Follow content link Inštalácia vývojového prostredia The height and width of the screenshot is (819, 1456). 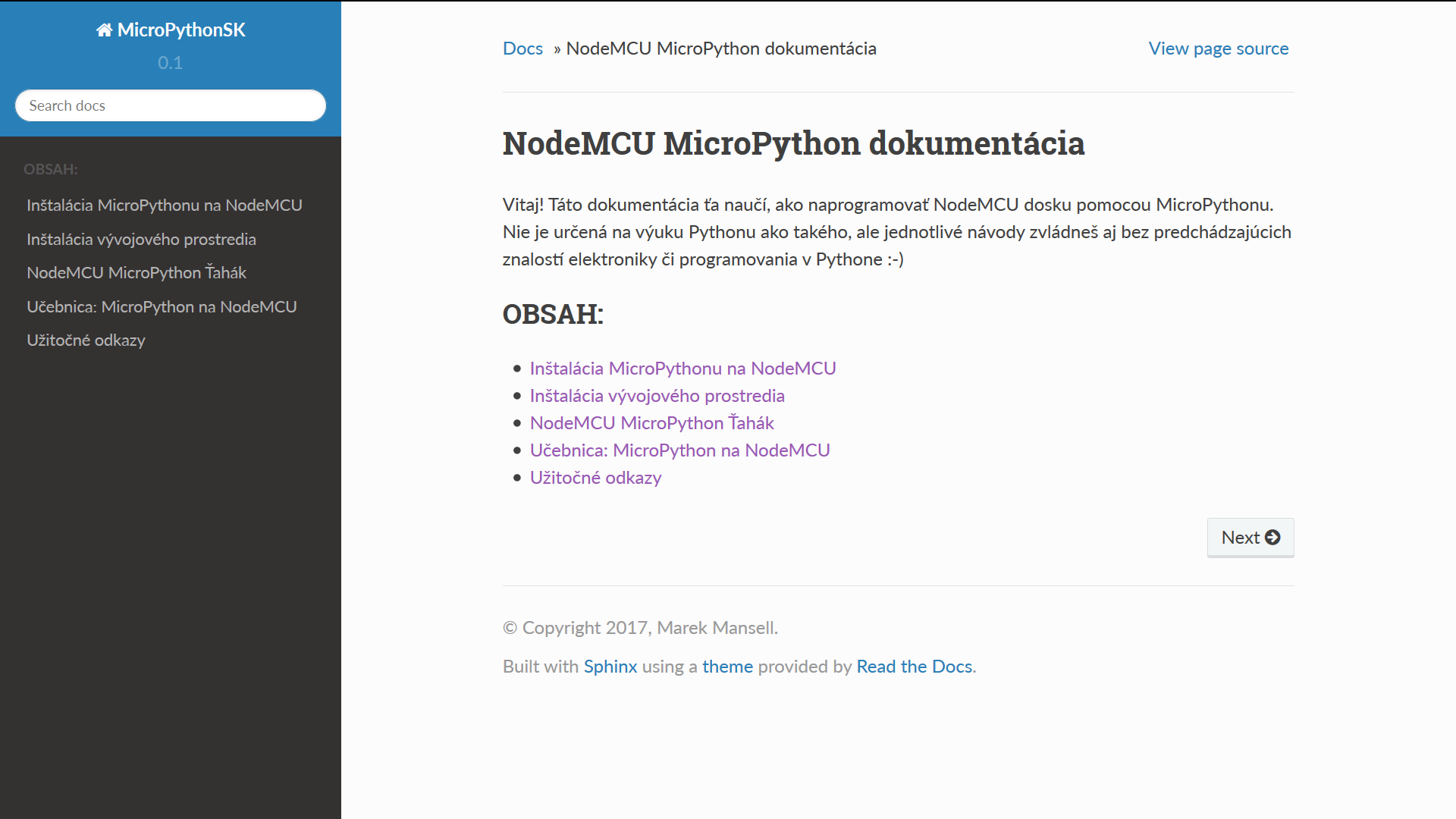pyautogui.click(x=657, y=396)
